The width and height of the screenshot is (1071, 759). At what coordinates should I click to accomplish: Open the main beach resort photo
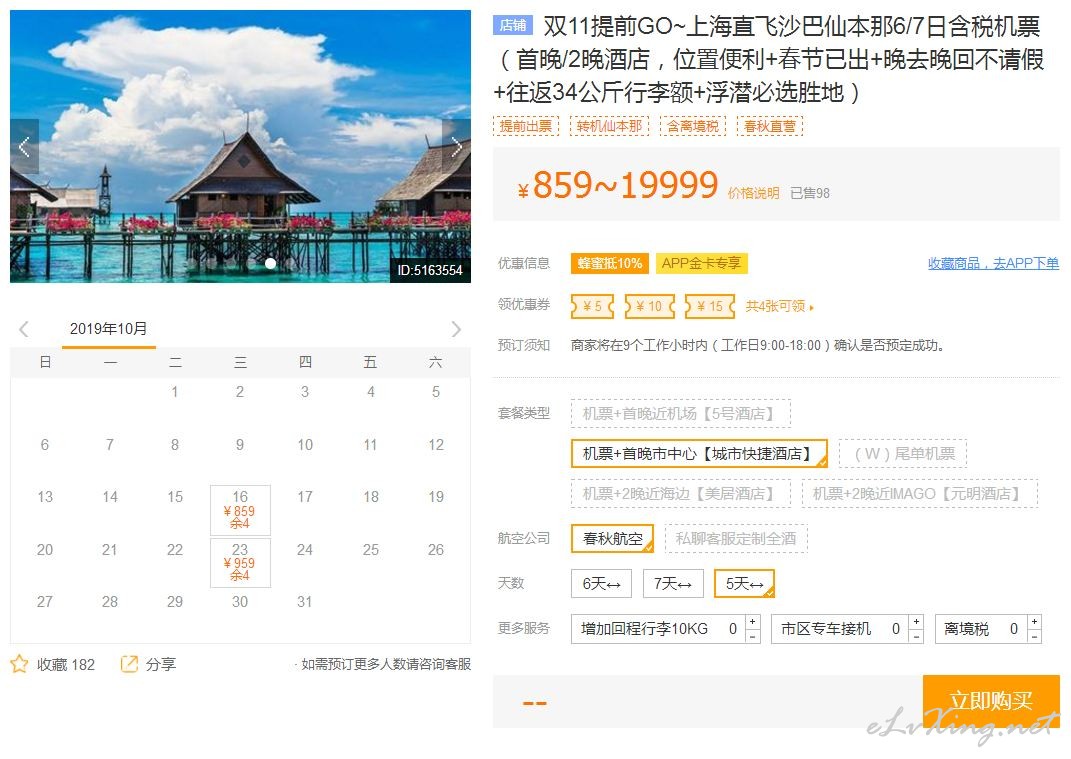pyautogui.click(x=240, y=146)
